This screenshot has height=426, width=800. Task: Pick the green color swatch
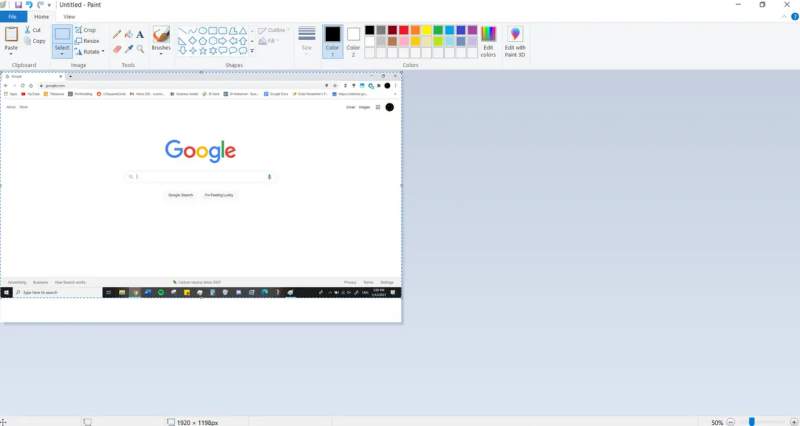click(438, 30)
